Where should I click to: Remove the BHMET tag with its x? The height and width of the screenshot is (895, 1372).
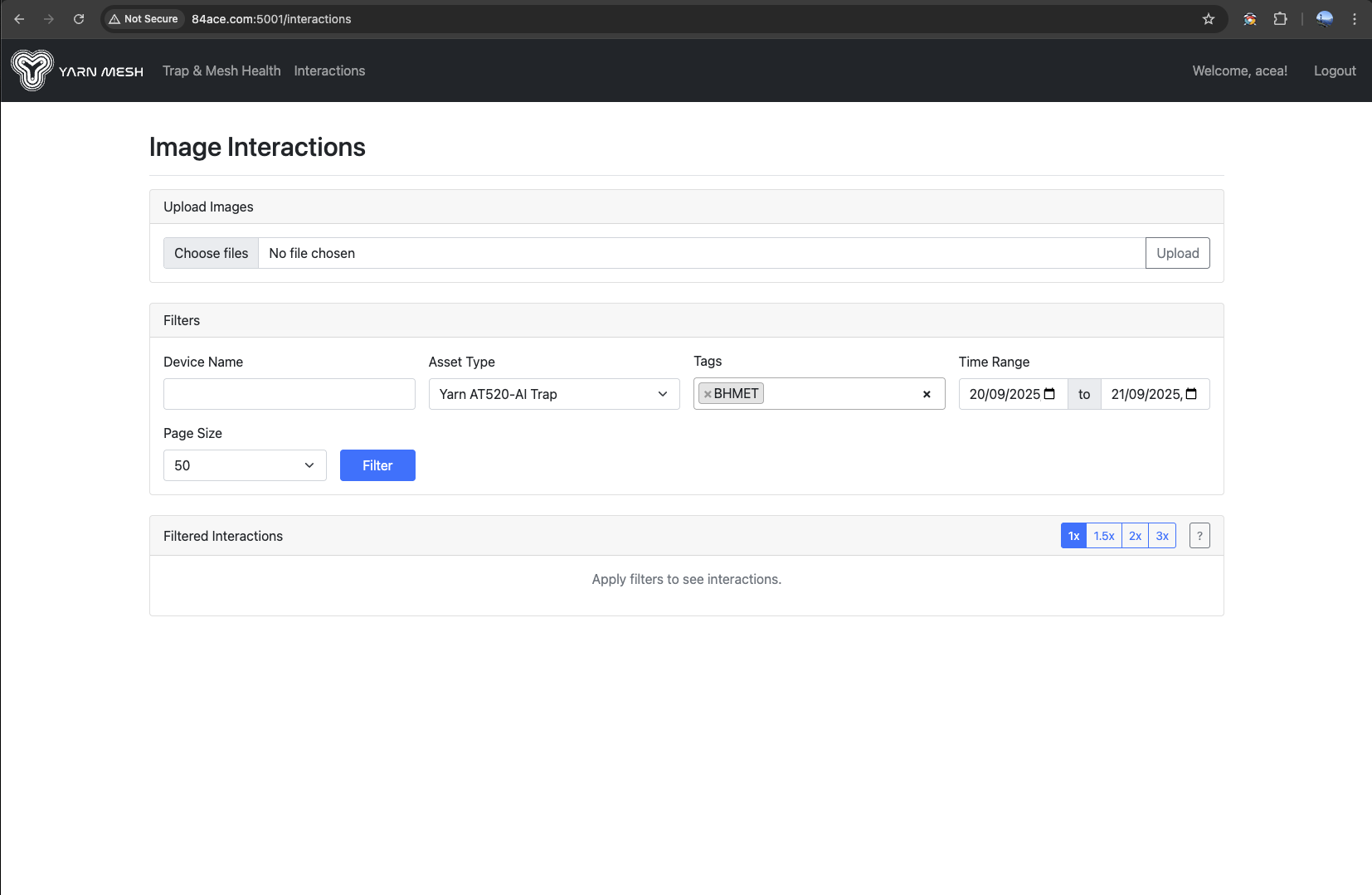point(708,394)
